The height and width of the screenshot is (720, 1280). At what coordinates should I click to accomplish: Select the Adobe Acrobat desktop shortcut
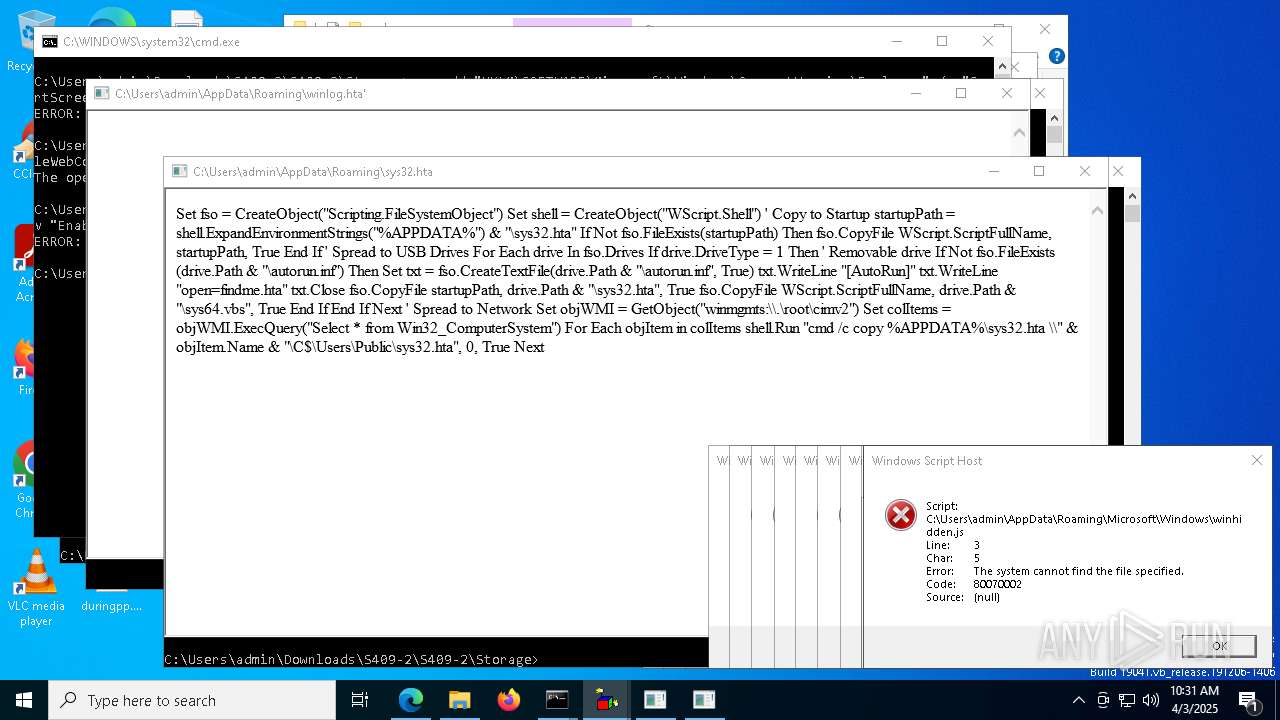point(23,262)
